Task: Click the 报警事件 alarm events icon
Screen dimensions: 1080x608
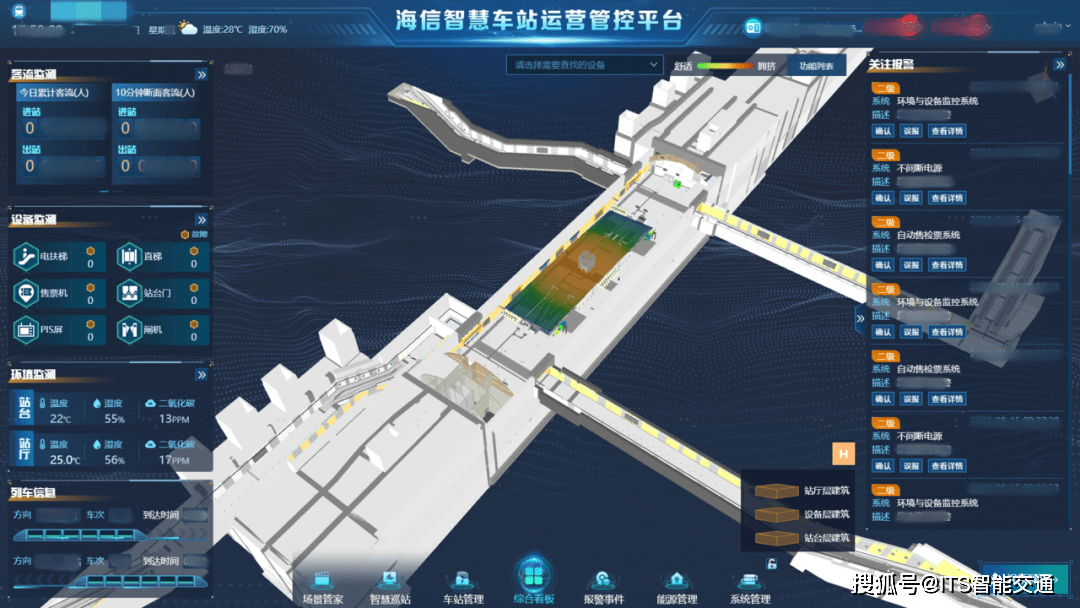Action: (603, 579)
